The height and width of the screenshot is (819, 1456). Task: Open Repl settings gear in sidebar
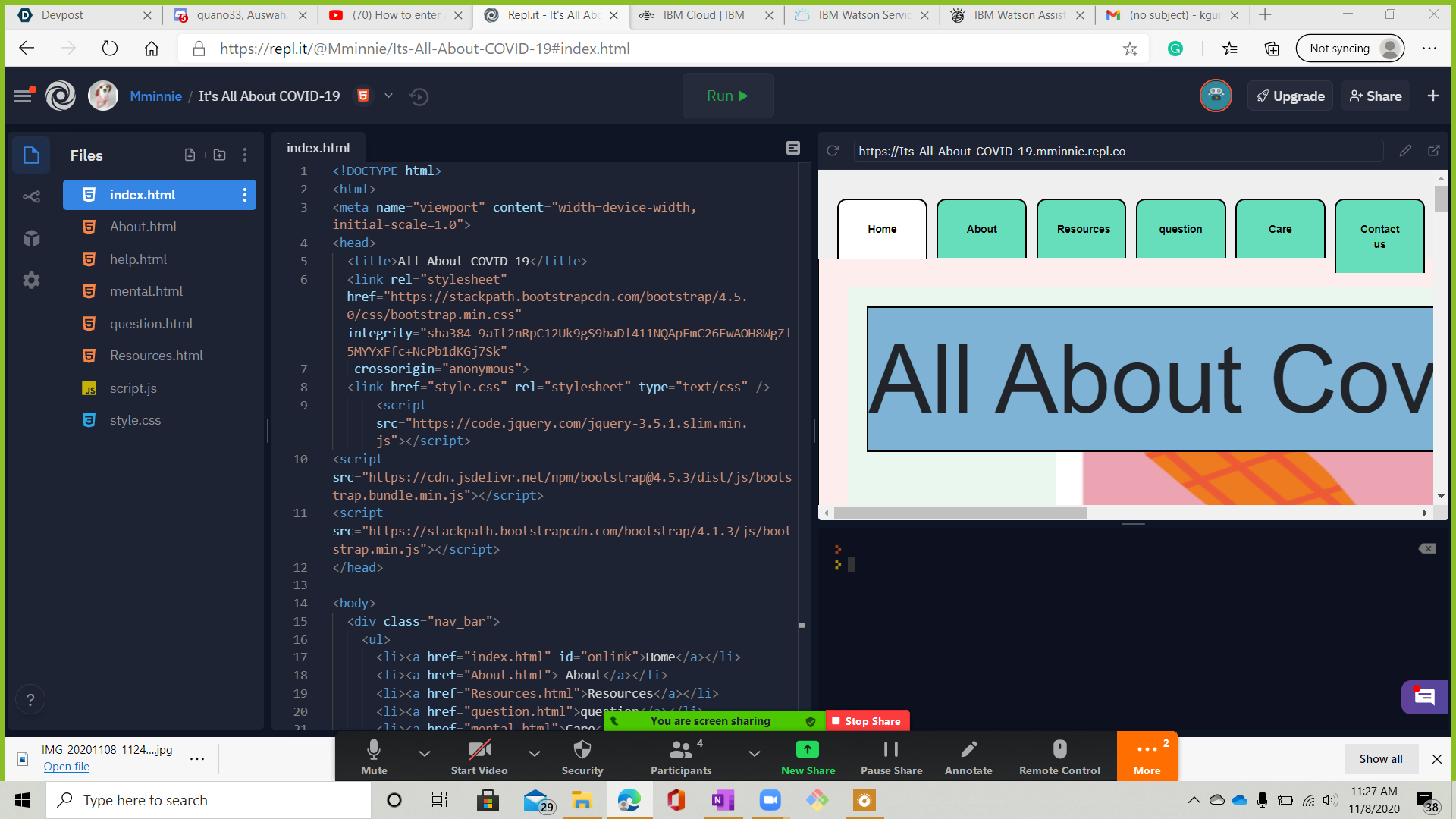tap(31, 281)
